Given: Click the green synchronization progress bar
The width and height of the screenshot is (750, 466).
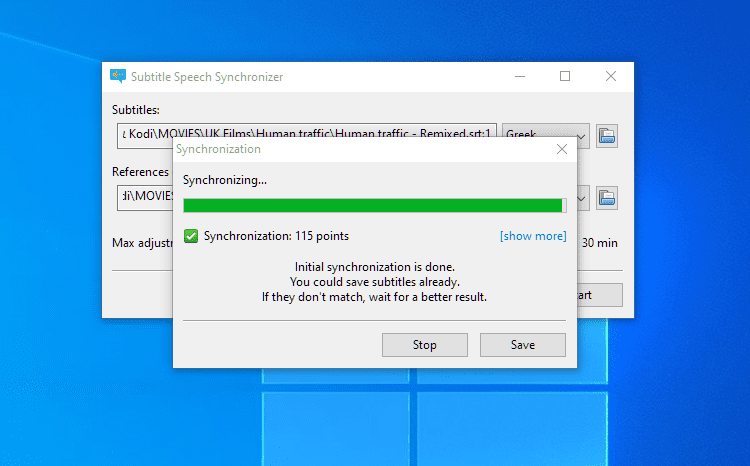Looking at the screenshot, I should tap(374, 205).
